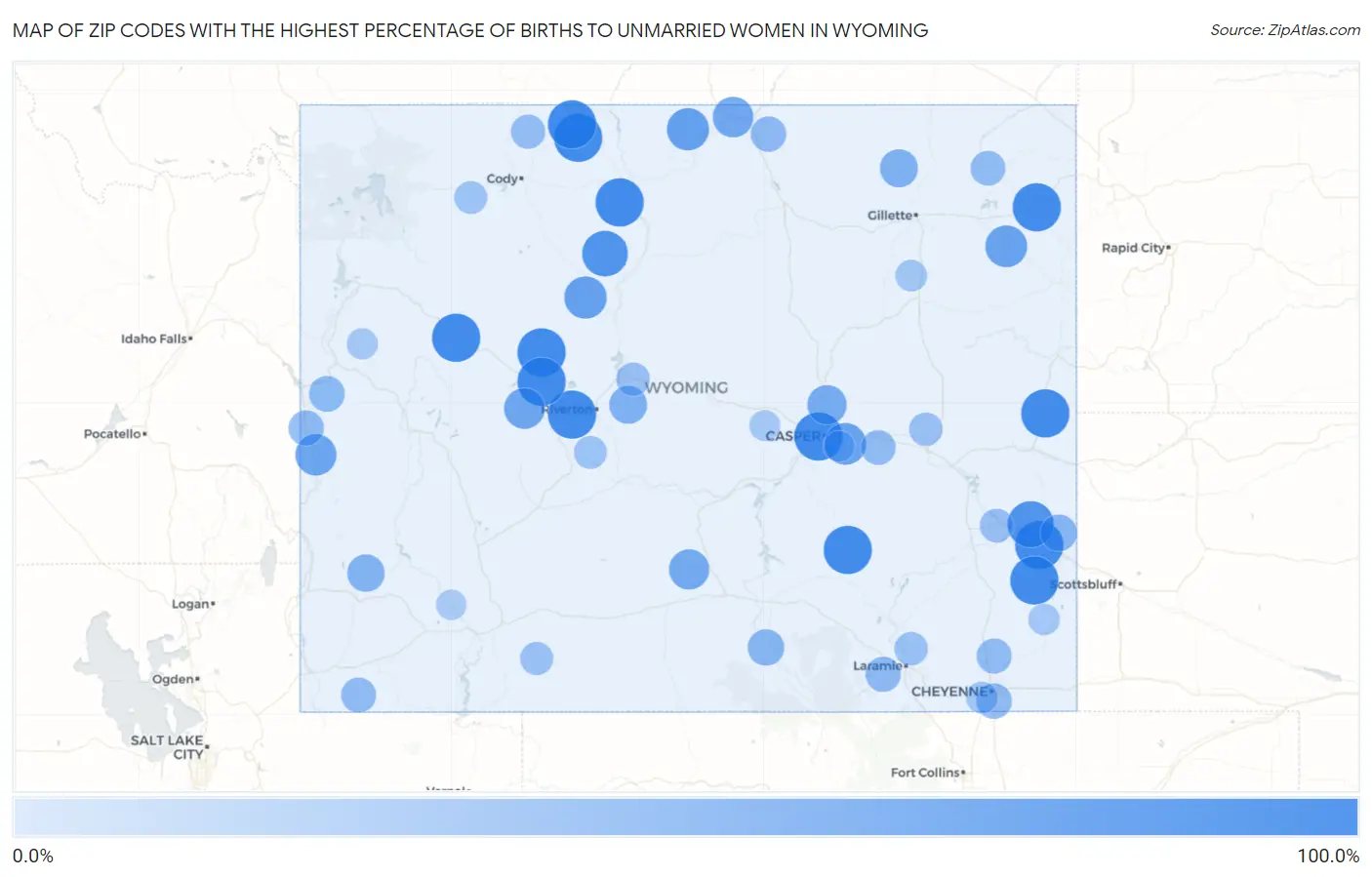The width and height of the screenshot is (1372, 877).
Task: Select the bubble overlapping the Laramie label
Action: click(883, 673)
